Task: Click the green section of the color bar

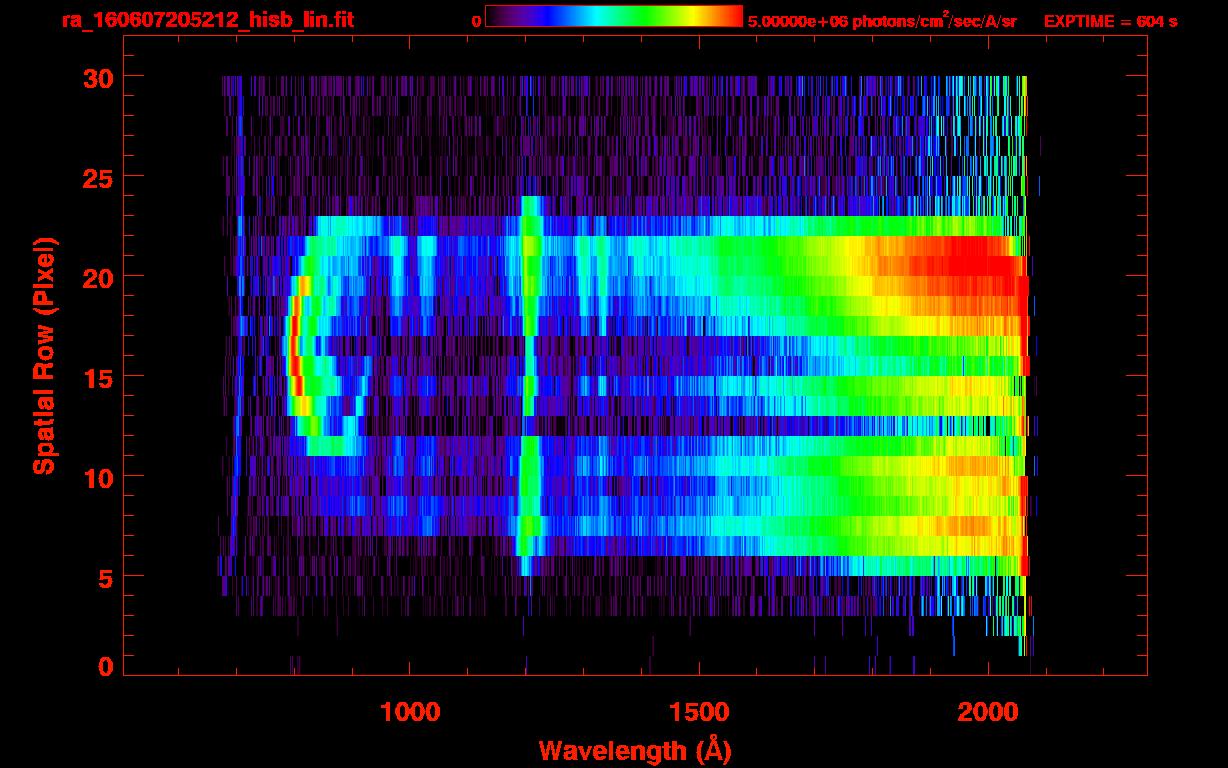Action: point(640,16)
